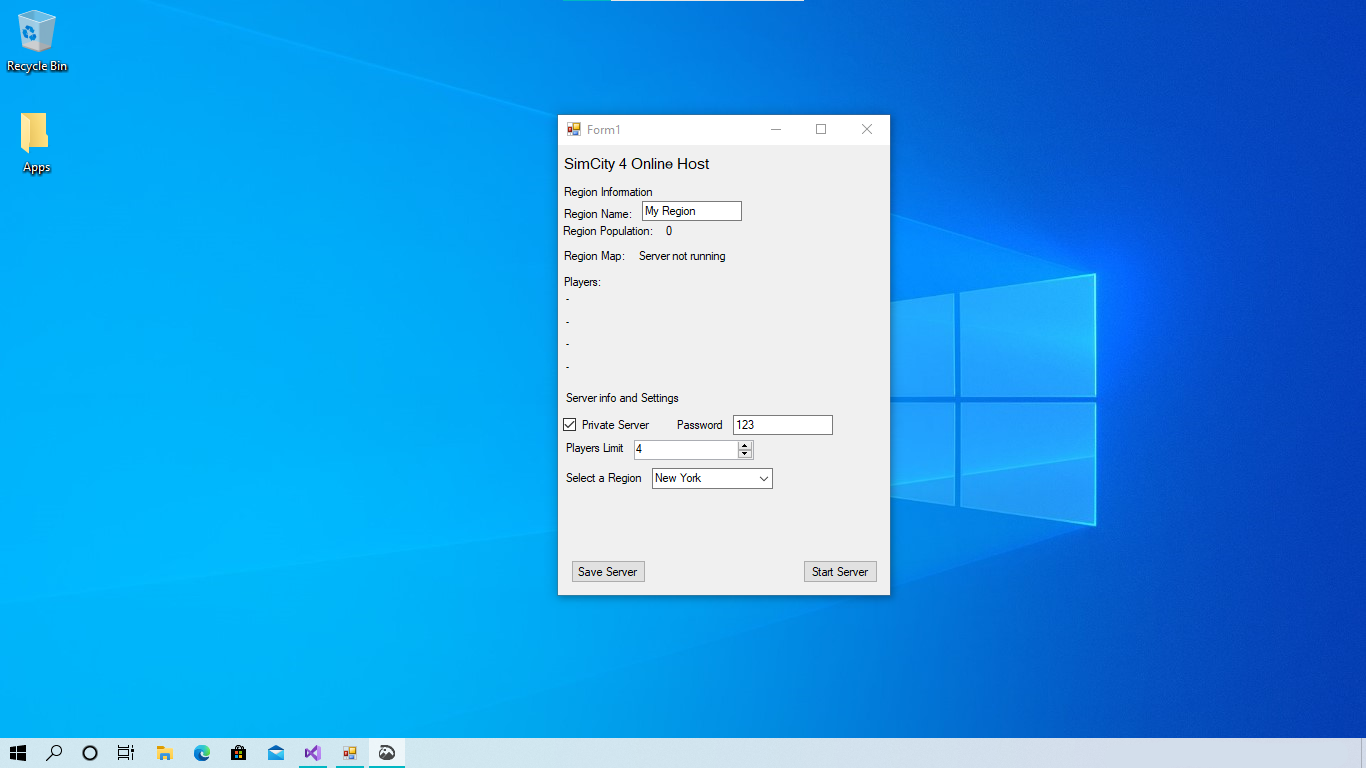Switch to Visual Studio in taskbar
Viewport: 1366px width, 768px height.
[x=313, y=753]
